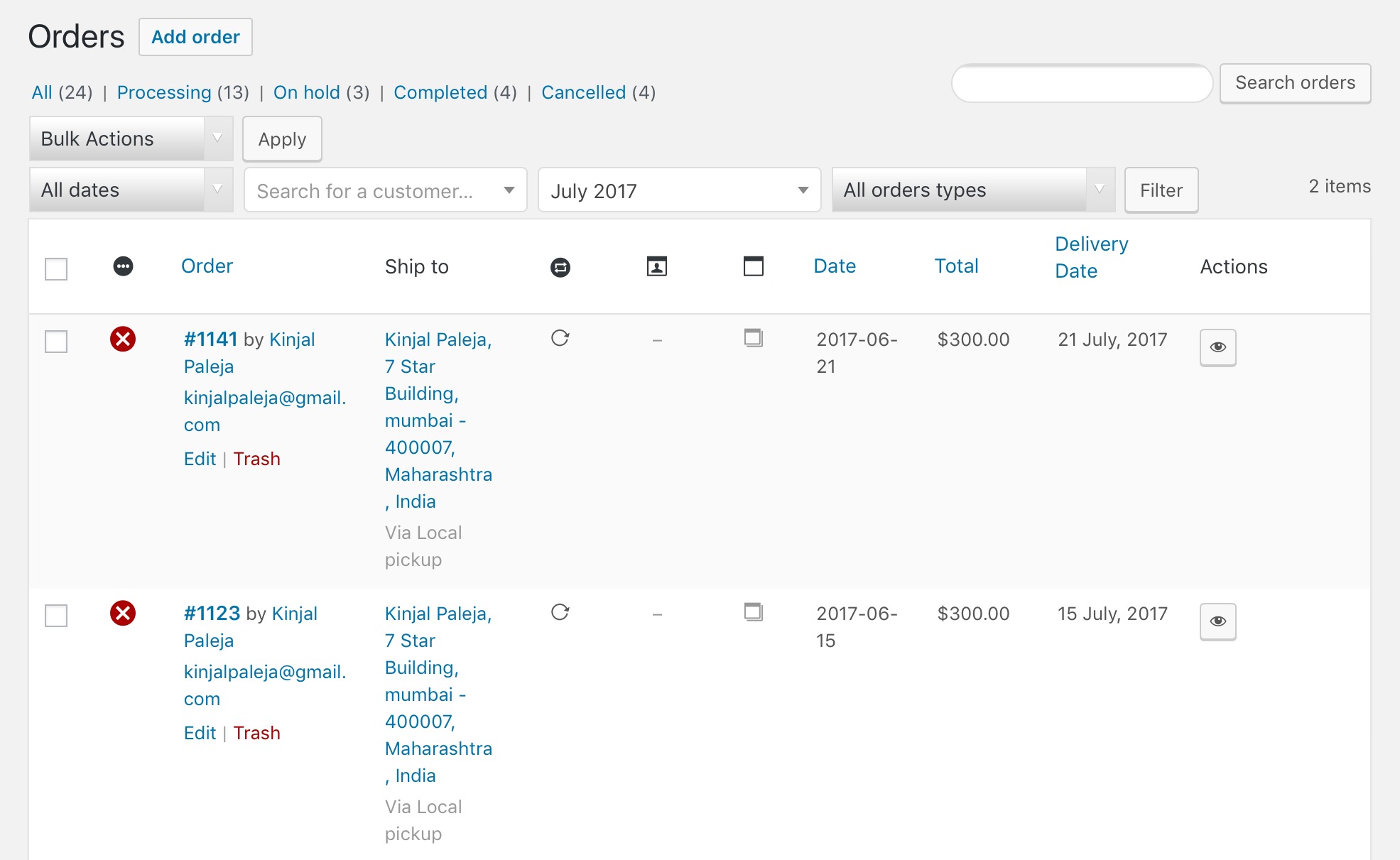
Task: Toggle the select-all checkbox in table header
Action: [x=56, y=268]
